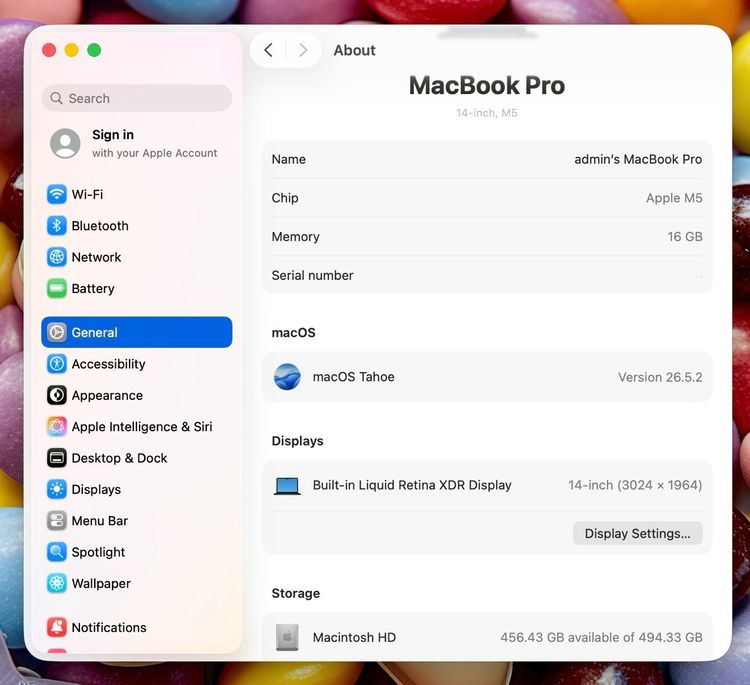Go back with the left chevron
Screen dimensions: 750x685
[268, 50]
